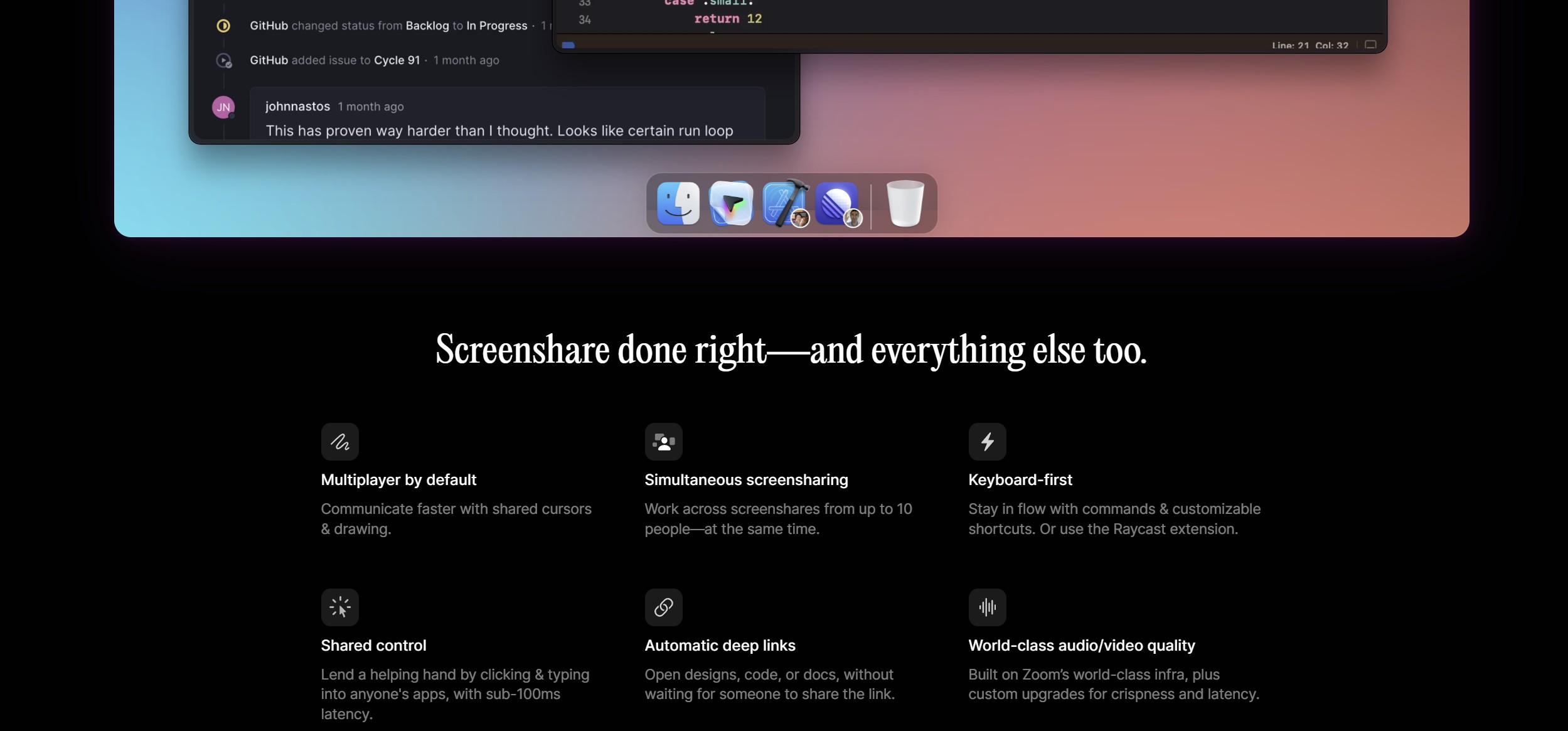Click the 'Shared control' heading
Screen dimensions: 1568x731
click(373, 646)
